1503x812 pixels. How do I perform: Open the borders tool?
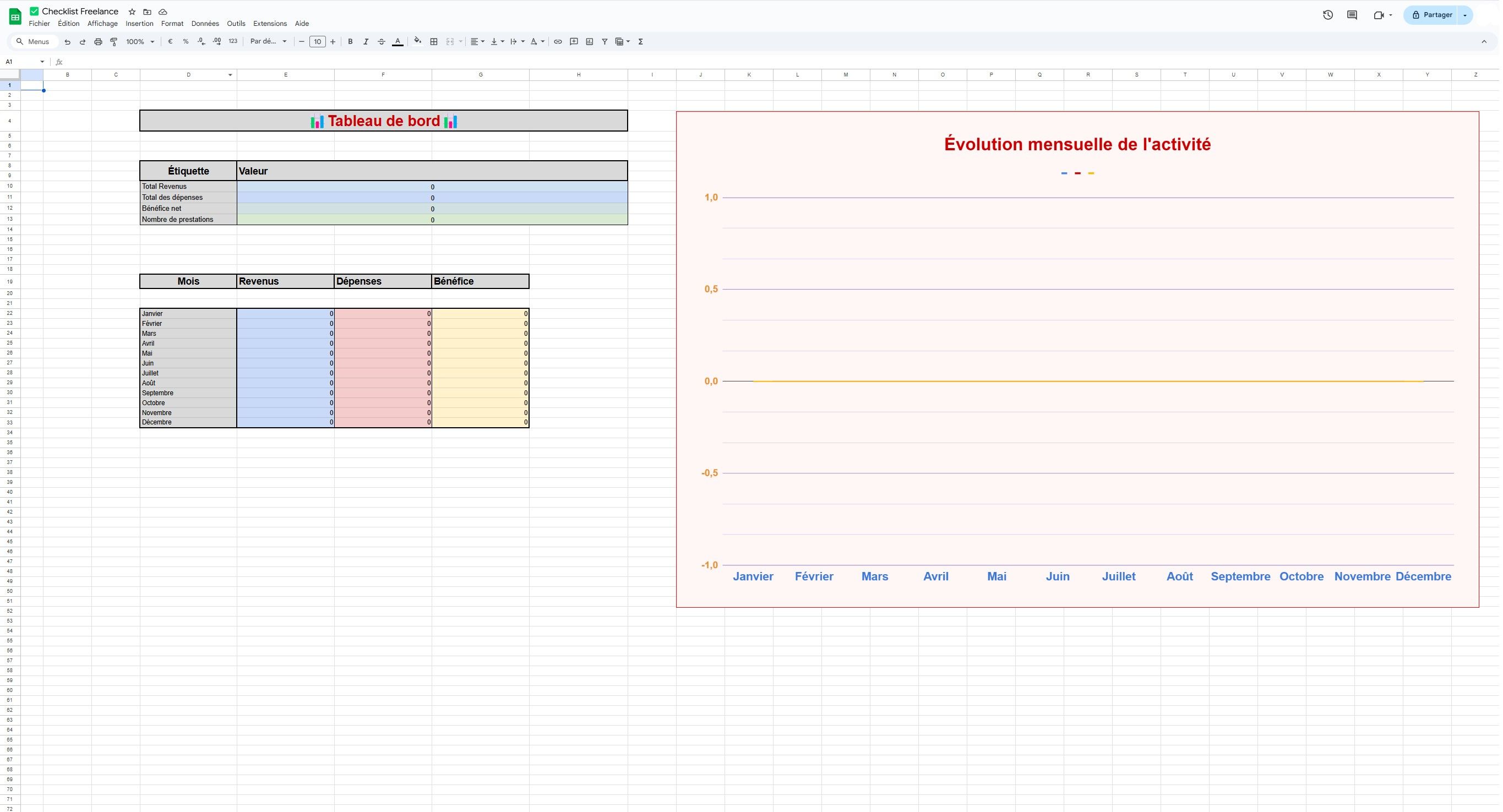click(x=433, y=41)
